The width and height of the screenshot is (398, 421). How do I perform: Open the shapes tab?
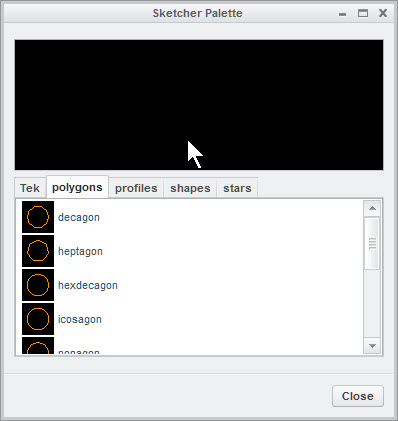(190, 188)
